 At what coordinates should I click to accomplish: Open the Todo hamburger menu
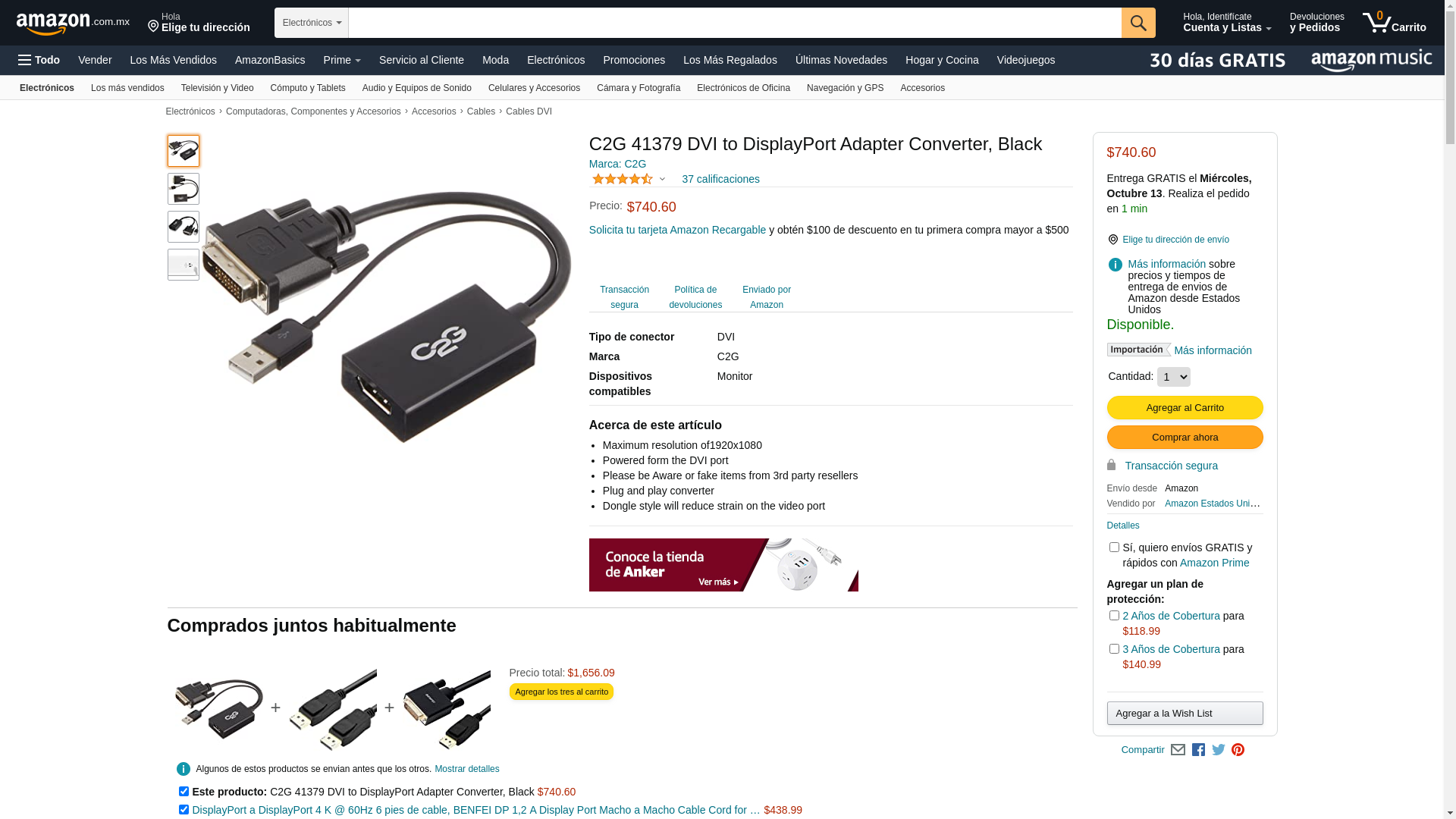(39, 60)
